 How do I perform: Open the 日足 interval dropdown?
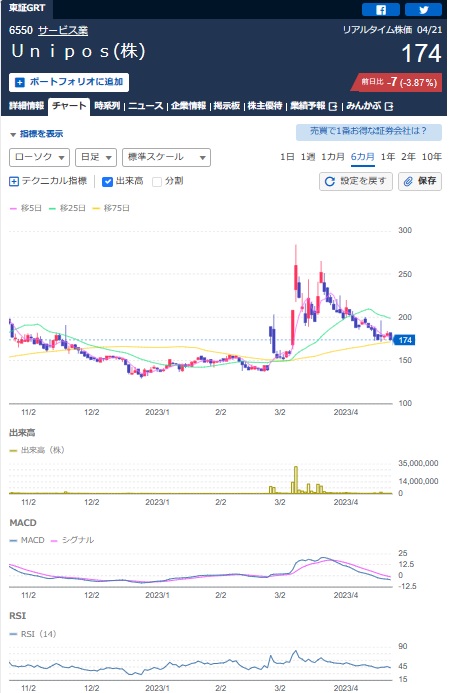(96, 157)
